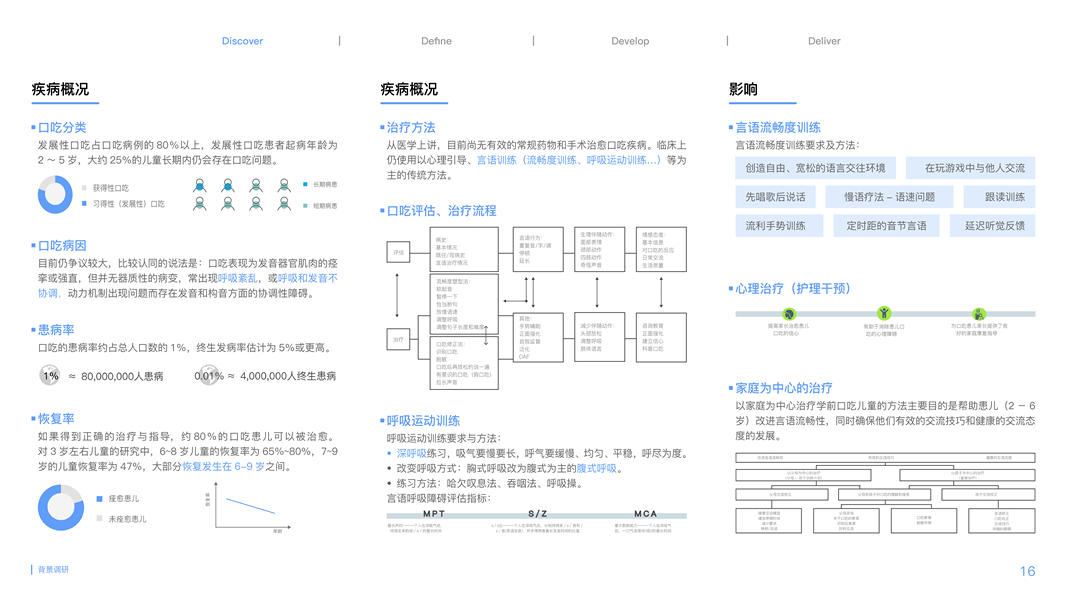The width and height of the screenshot is (1067, 600).
Task: Click the blue 腹式呼吸 text
Action: 597,468
